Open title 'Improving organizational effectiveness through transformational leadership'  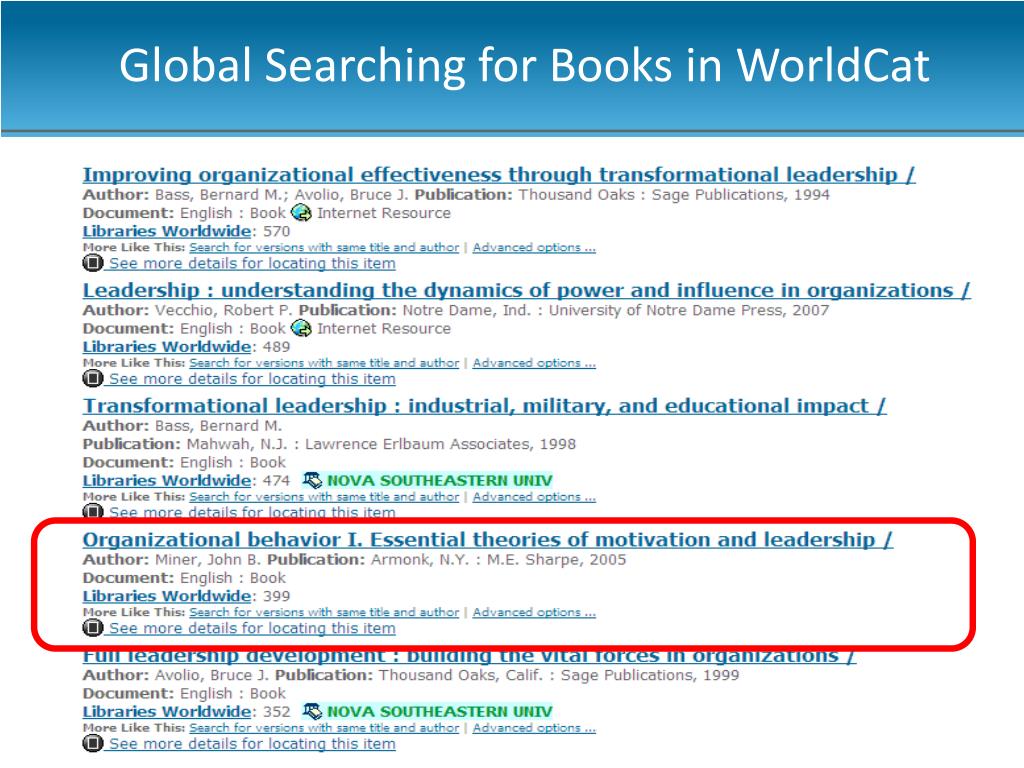pyautogui.click(x=499, y=175)
